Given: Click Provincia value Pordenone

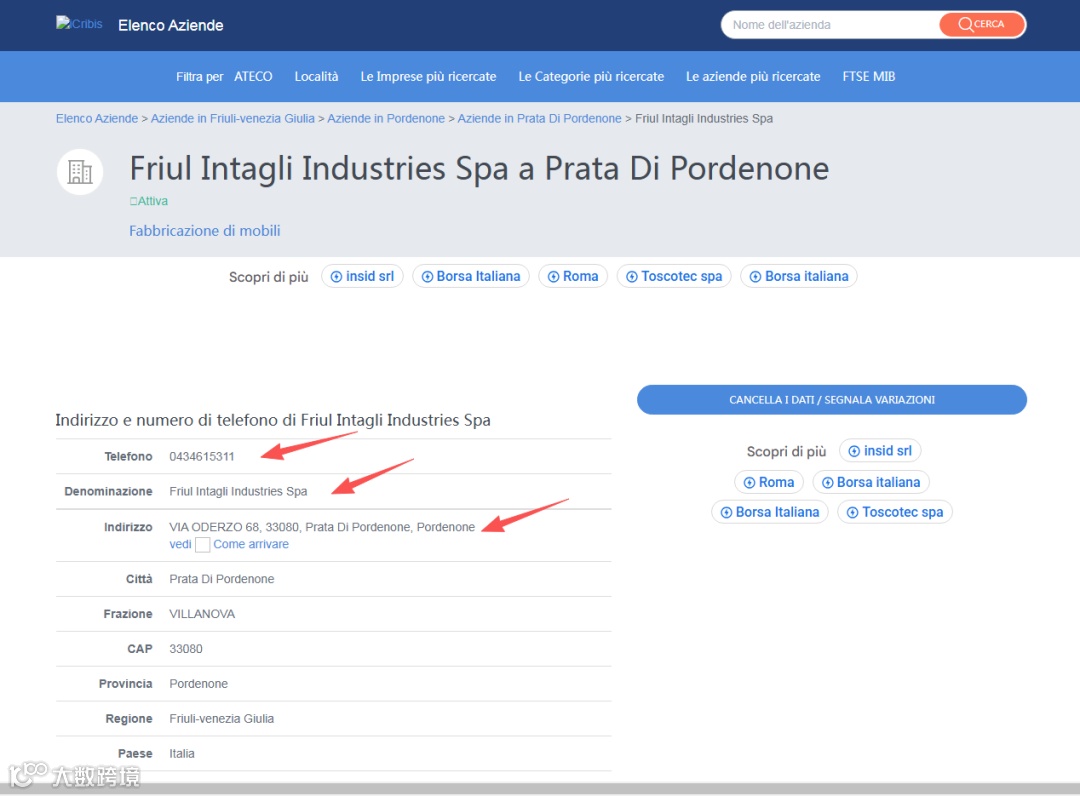Looking at the screenshot, I should pyautogui.click(x=198, y=684).
